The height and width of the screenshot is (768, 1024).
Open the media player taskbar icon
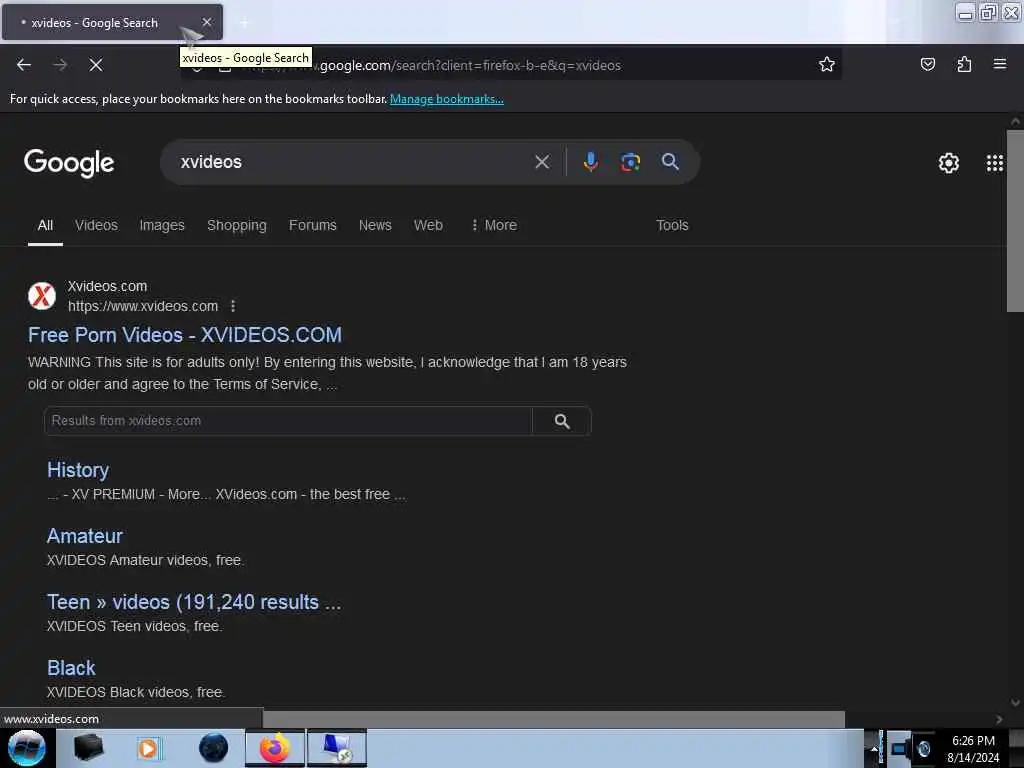[148, 748]
